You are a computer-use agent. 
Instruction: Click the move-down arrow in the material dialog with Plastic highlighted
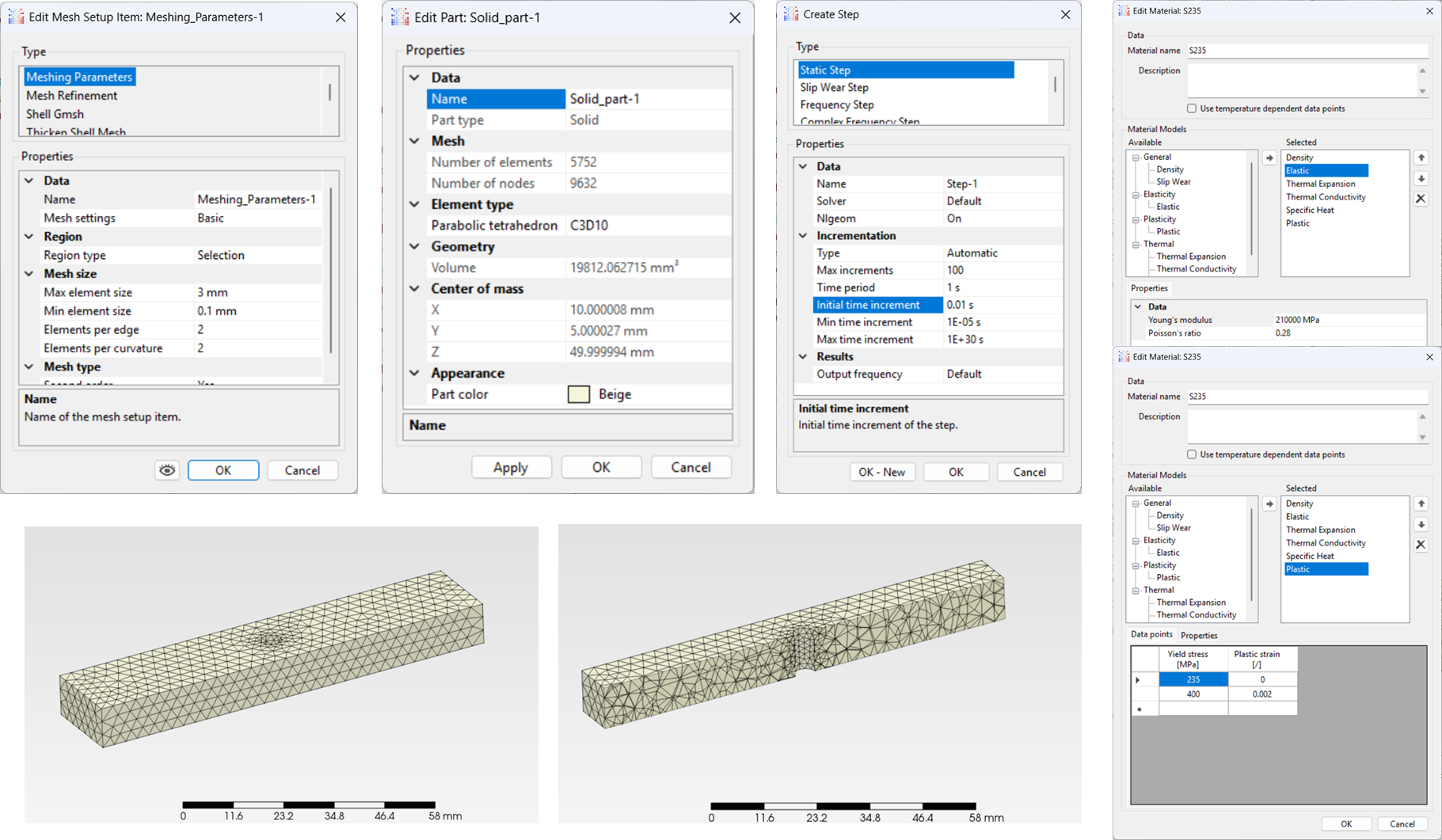tap(1421, 524)
